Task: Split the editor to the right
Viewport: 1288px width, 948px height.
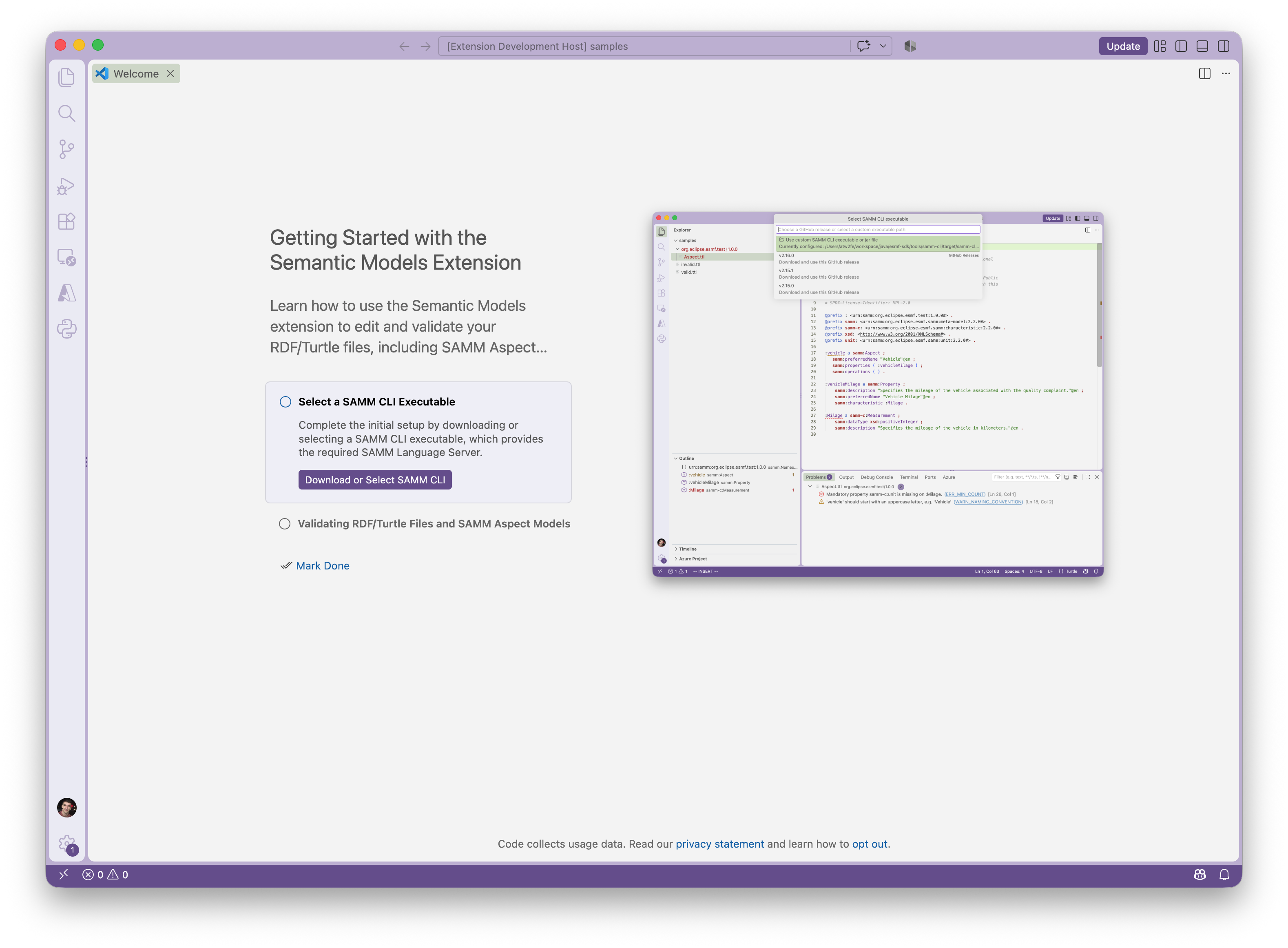Action: (x=1204, y=73)
